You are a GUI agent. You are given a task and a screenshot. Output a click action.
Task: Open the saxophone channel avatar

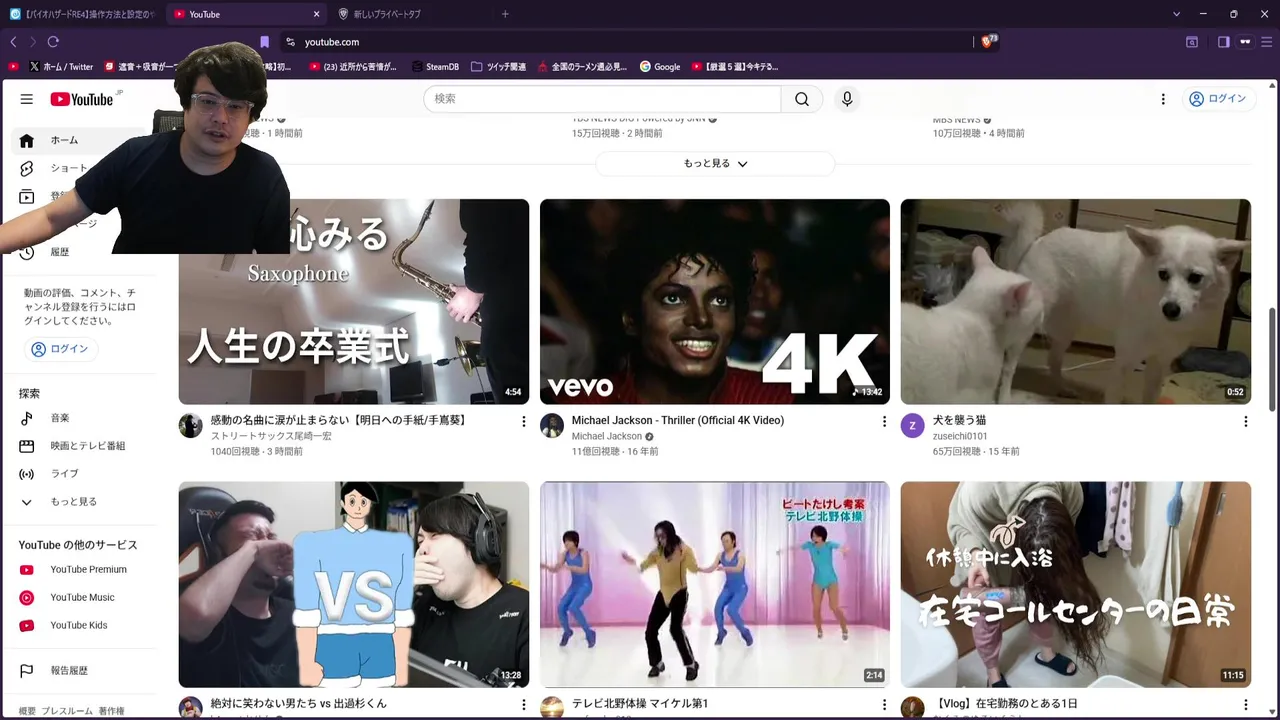(191, 426)
